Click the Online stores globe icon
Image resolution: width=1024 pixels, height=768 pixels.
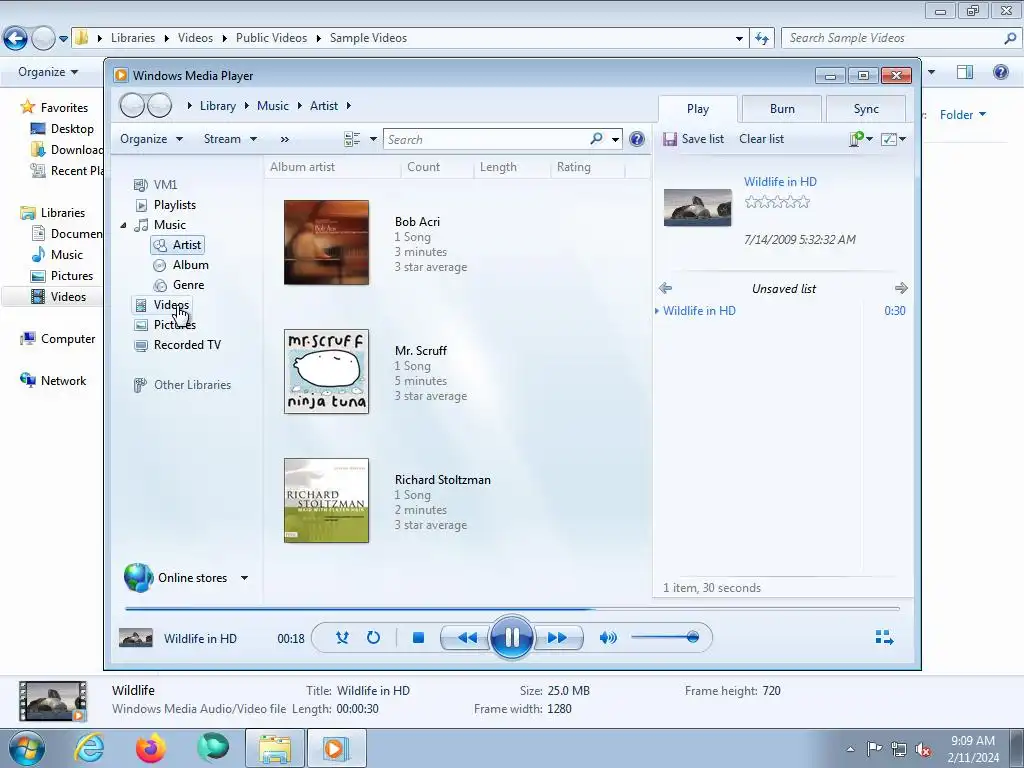tap(138, 577)
